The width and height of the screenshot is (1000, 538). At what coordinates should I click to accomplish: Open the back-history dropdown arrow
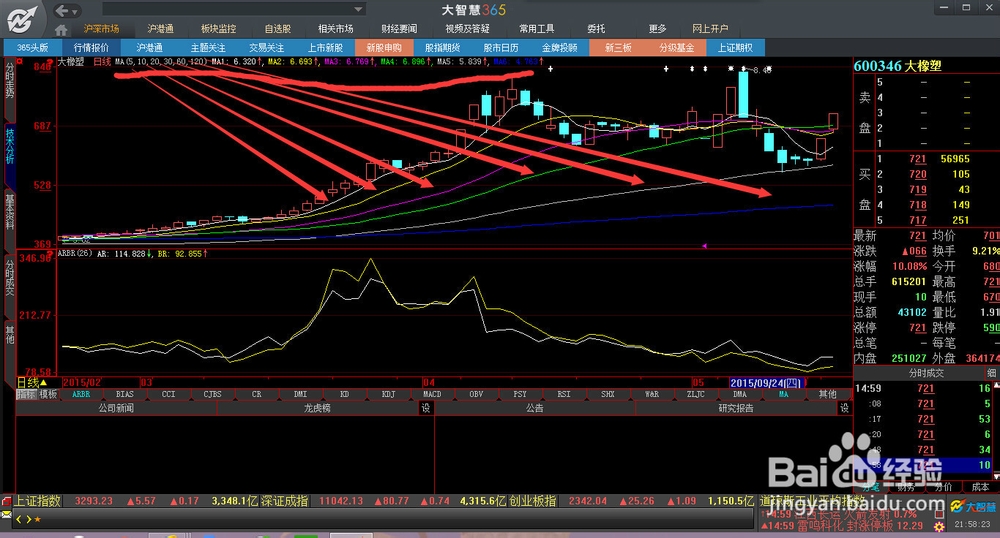click(75, 11)
